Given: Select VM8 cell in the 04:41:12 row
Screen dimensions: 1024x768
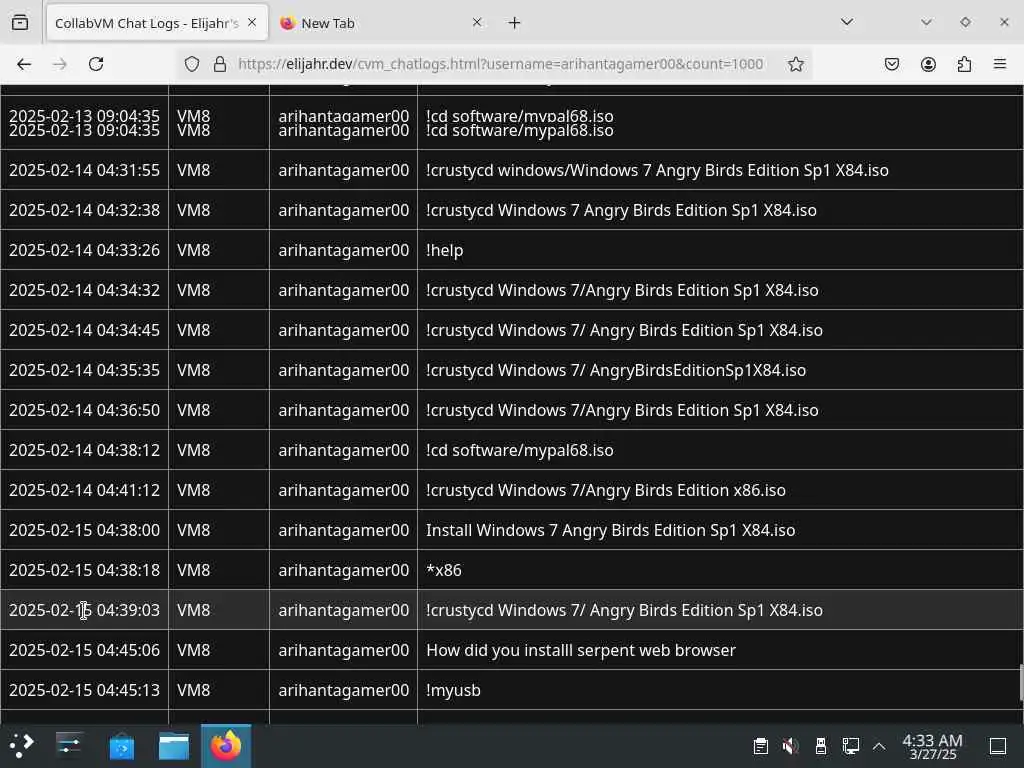Looking at the screenshot, I should coord(219,490).
